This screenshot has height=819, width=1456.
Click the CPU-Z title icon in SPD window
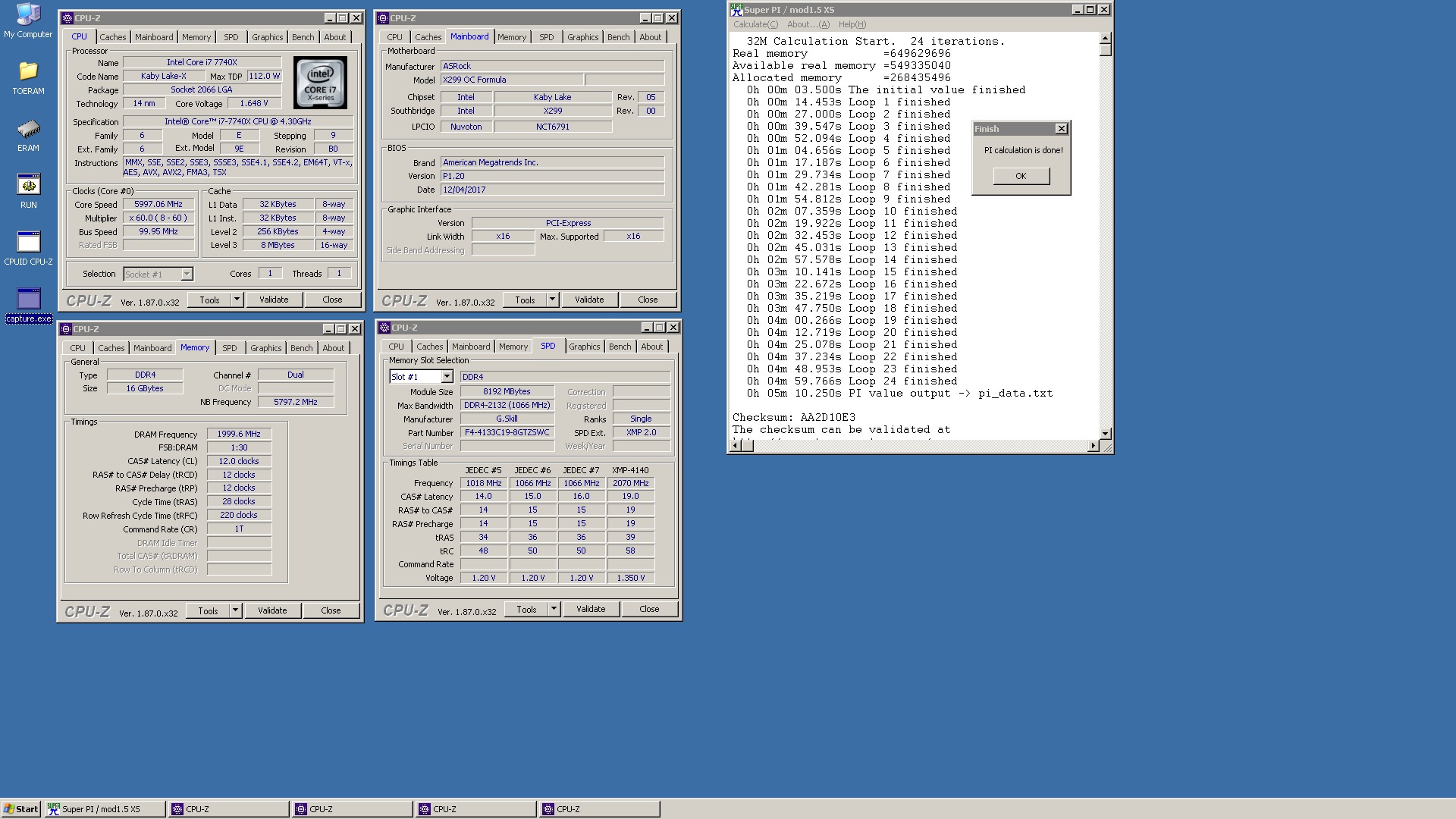[x=384, y=328]
